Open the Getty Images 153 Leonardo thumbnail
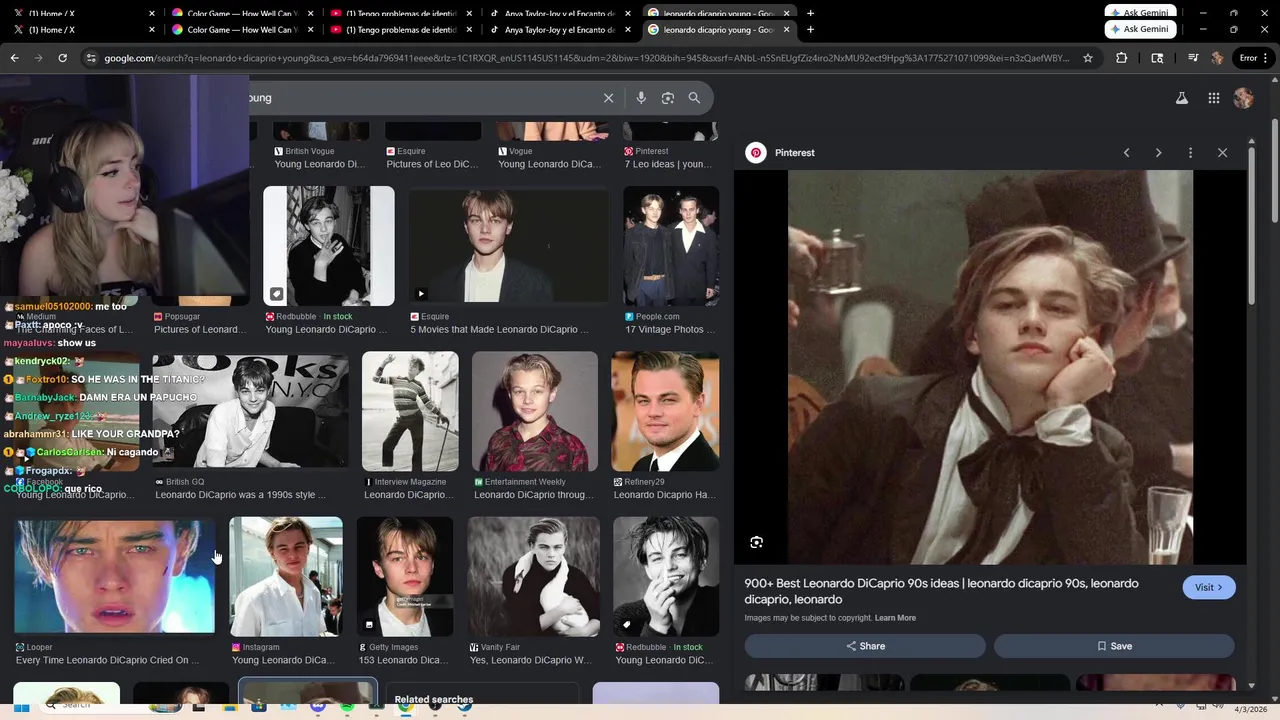 tap(405, 576)
